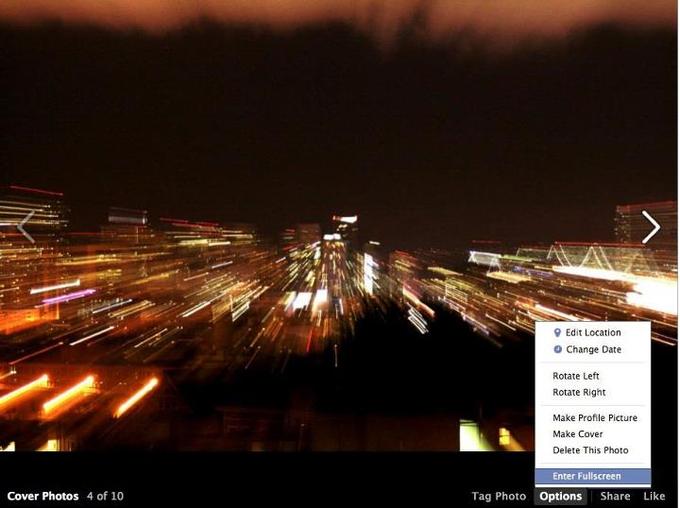Go to the previous photo arrow

pos(26,227)
